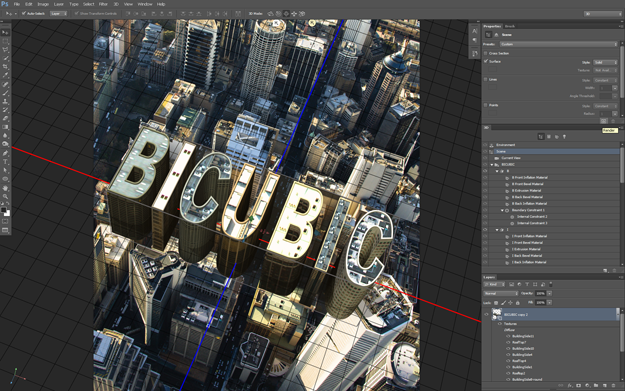
Task: Toggle Auto-Select checkbox in options bar
Action: (x=24, y=14)
